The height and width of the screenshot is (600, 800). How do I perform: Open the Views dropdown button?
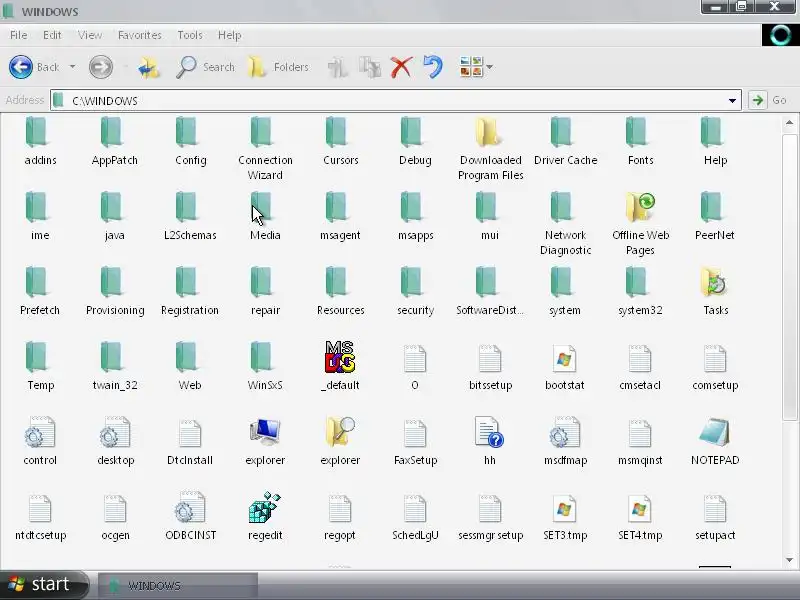[476, 67]
